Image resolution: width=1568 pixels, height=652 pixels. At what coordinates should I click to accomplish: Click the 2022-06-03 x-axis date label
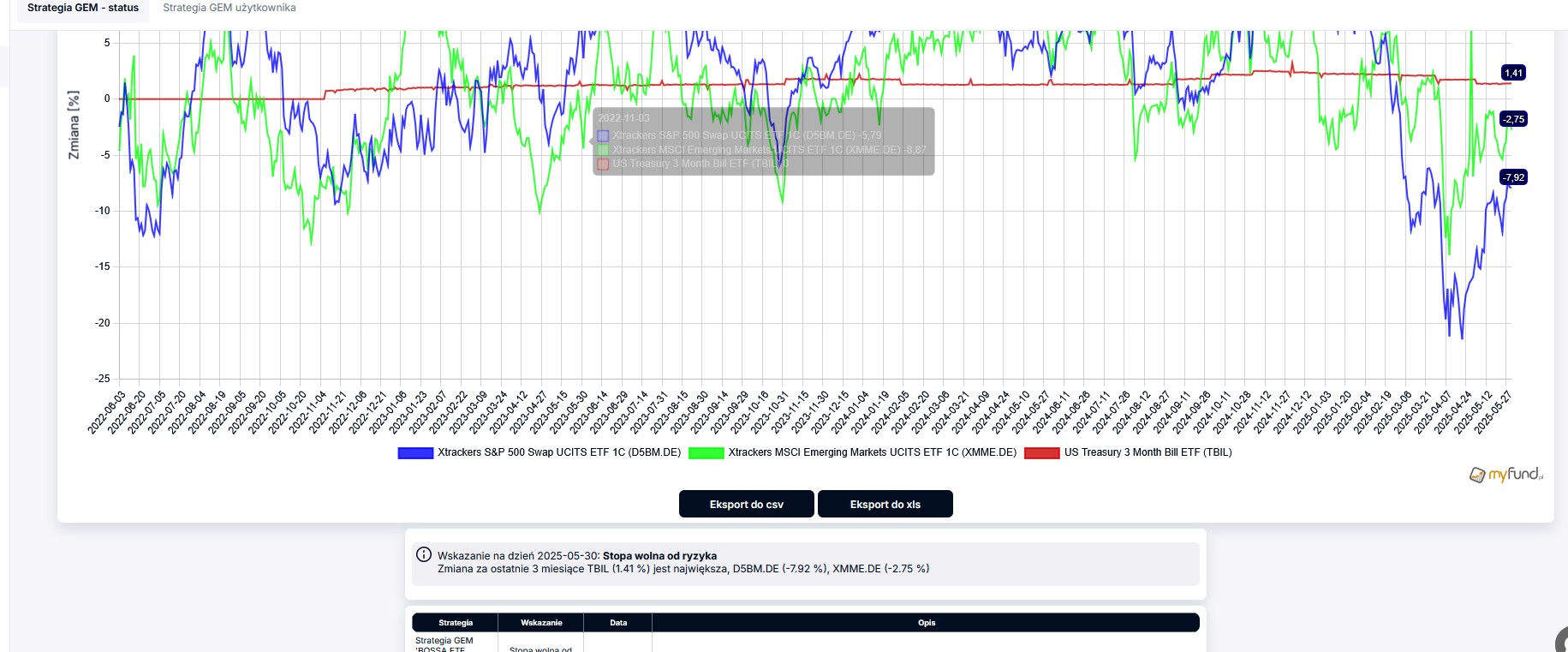(107, 413)
